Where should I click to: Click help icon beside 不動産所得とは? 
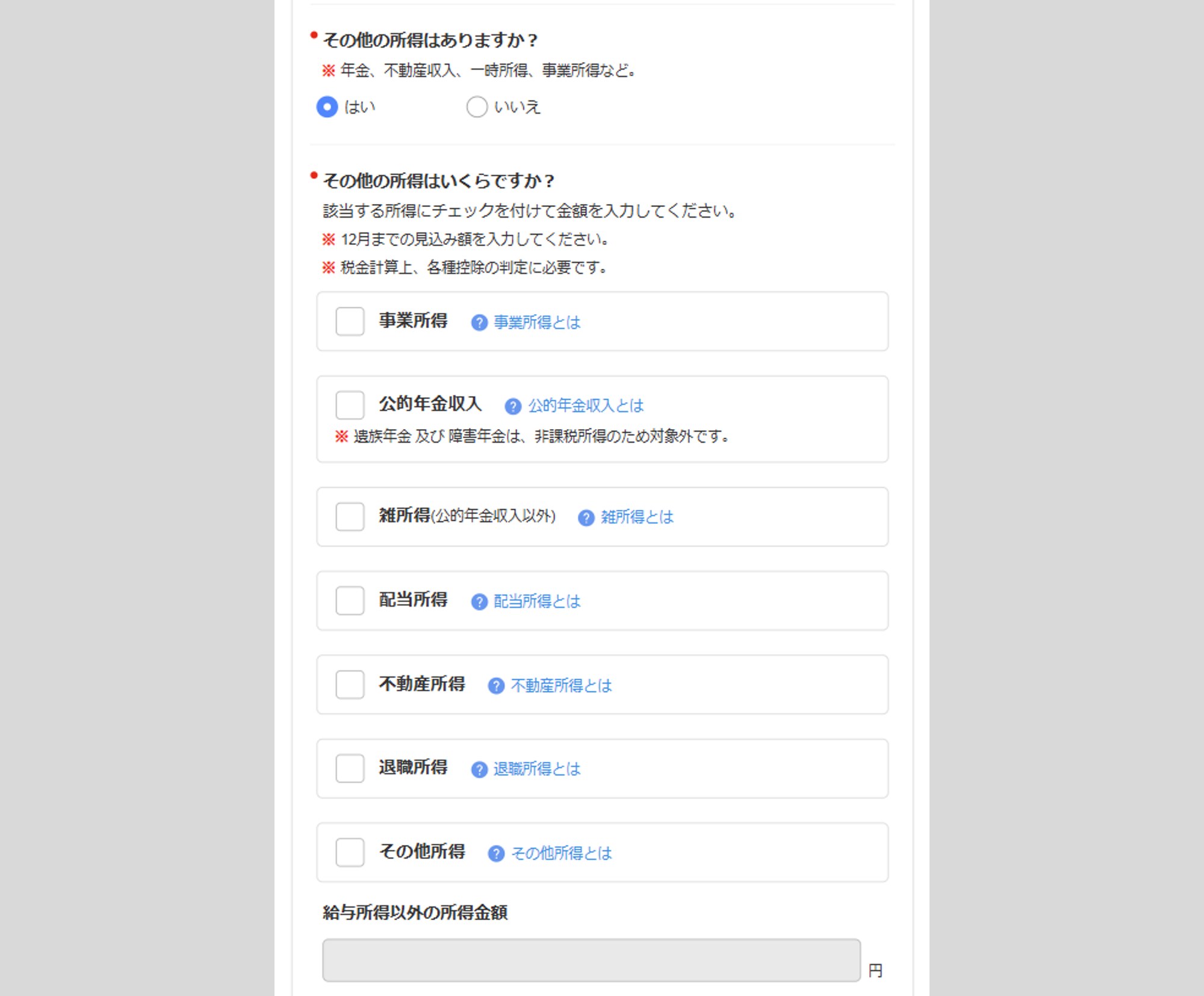click(x=496, y=686)
